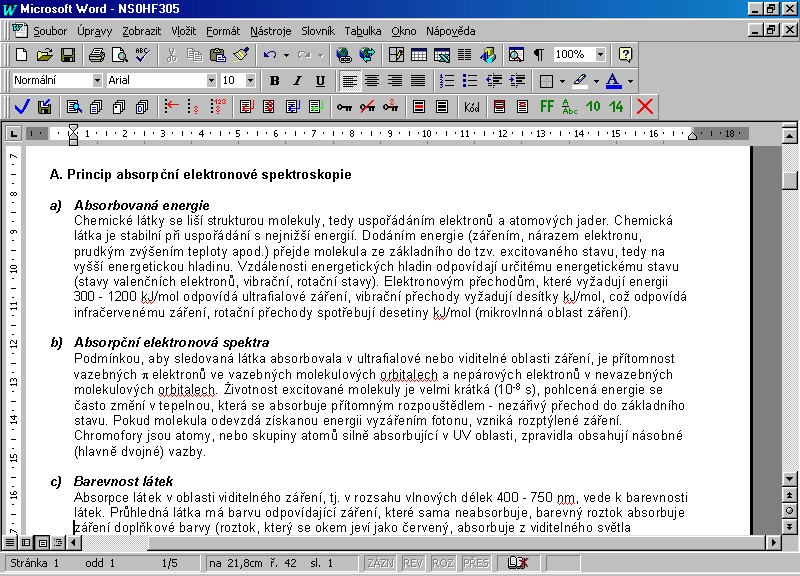Image resolution: width=800 pixels, height=576 pixels.
Task: Toggle show paragraph marks (¶)
Action: (x=539, y=54)
